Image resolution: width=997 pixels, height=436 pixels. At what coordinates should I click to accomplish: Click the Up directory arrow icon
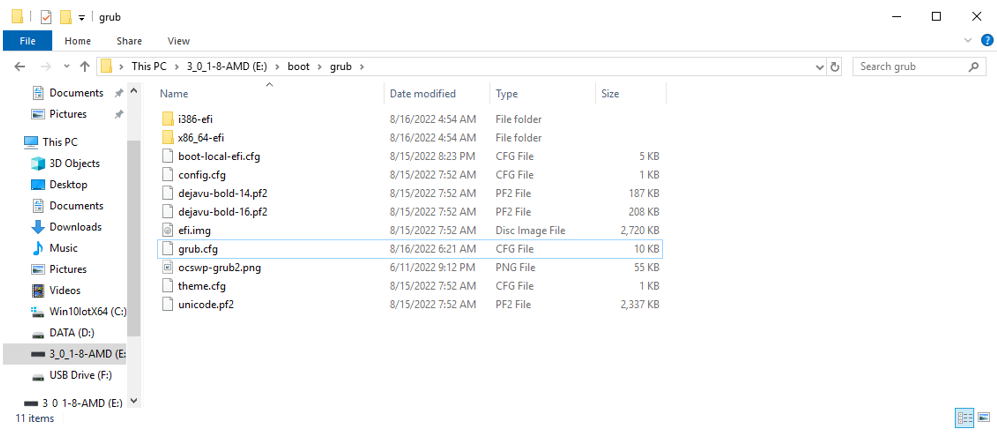84,67
